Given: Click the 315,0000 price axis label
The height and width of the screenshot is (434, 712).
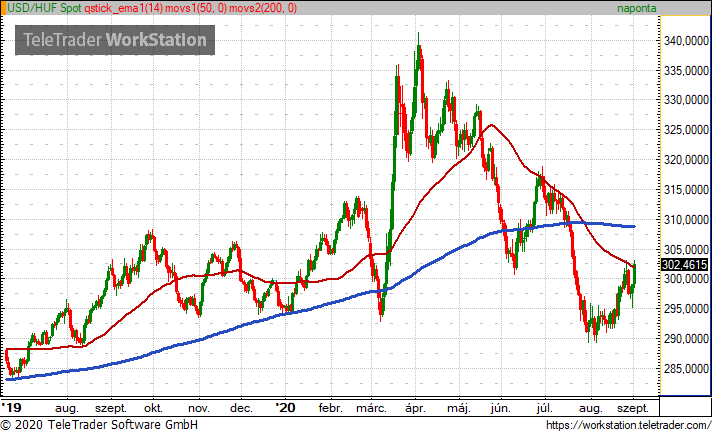Looking at the screenshot, I should point(686,190).
